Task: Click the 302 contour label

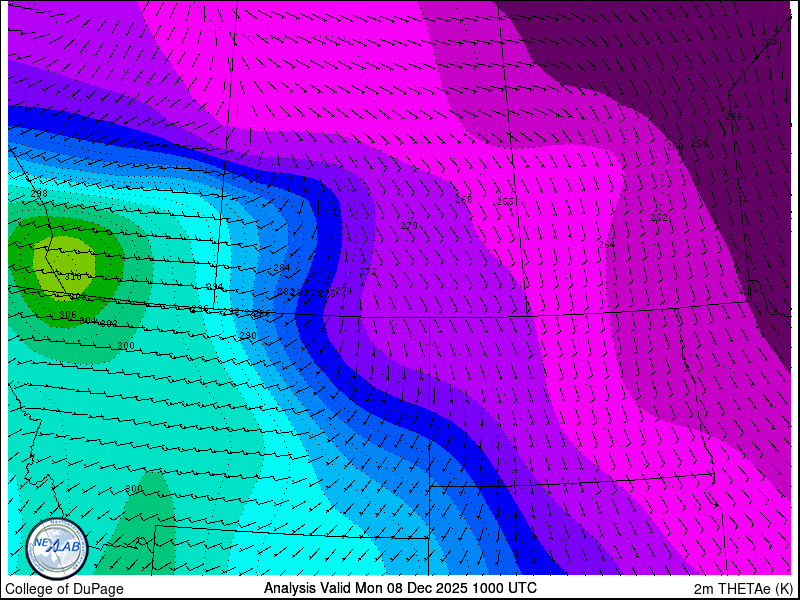Action: (108, 323)
